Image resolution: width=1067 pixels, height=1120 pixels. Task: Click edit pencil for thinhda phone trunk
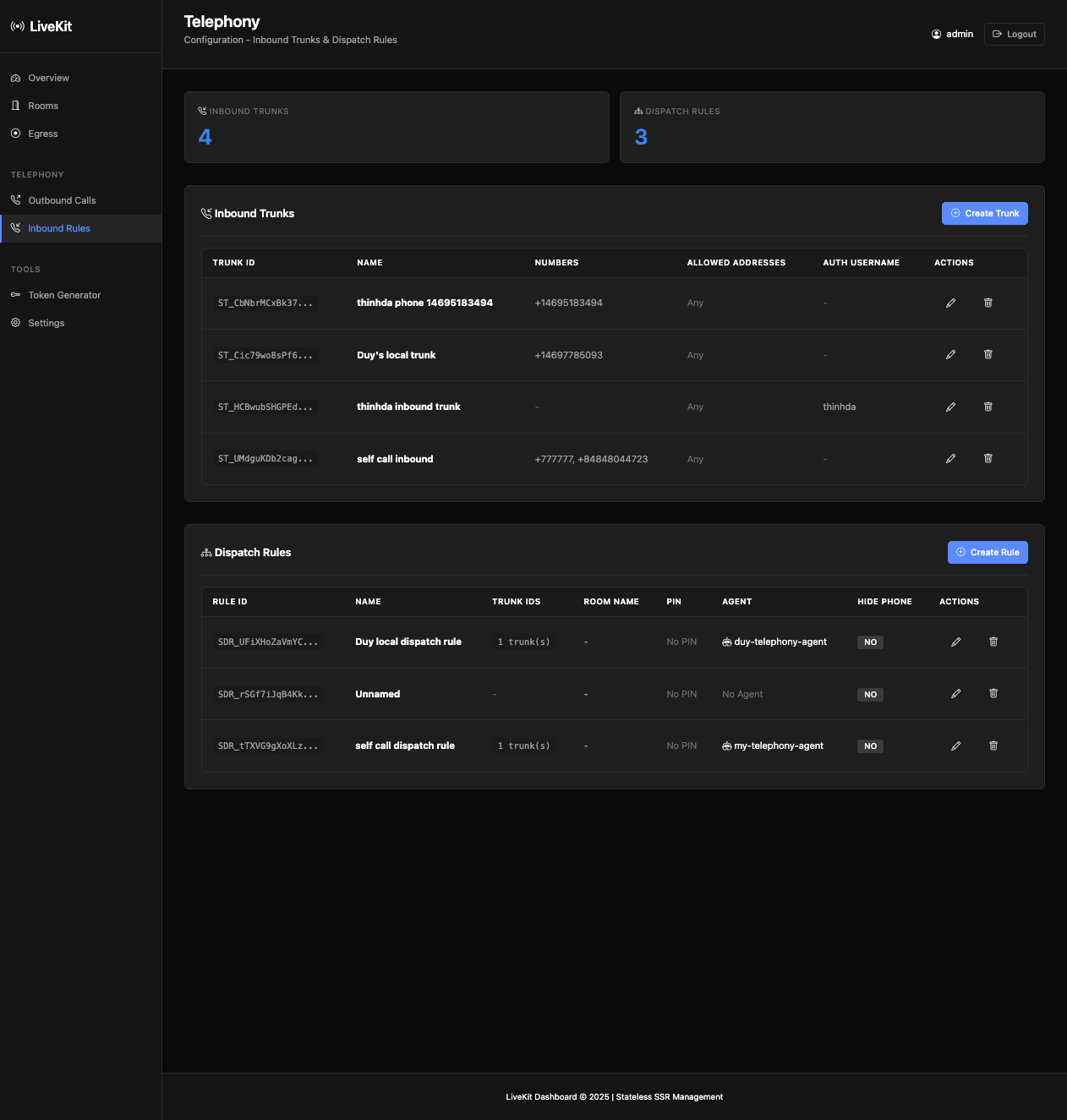pyautogui.click(x=950, y=303)
